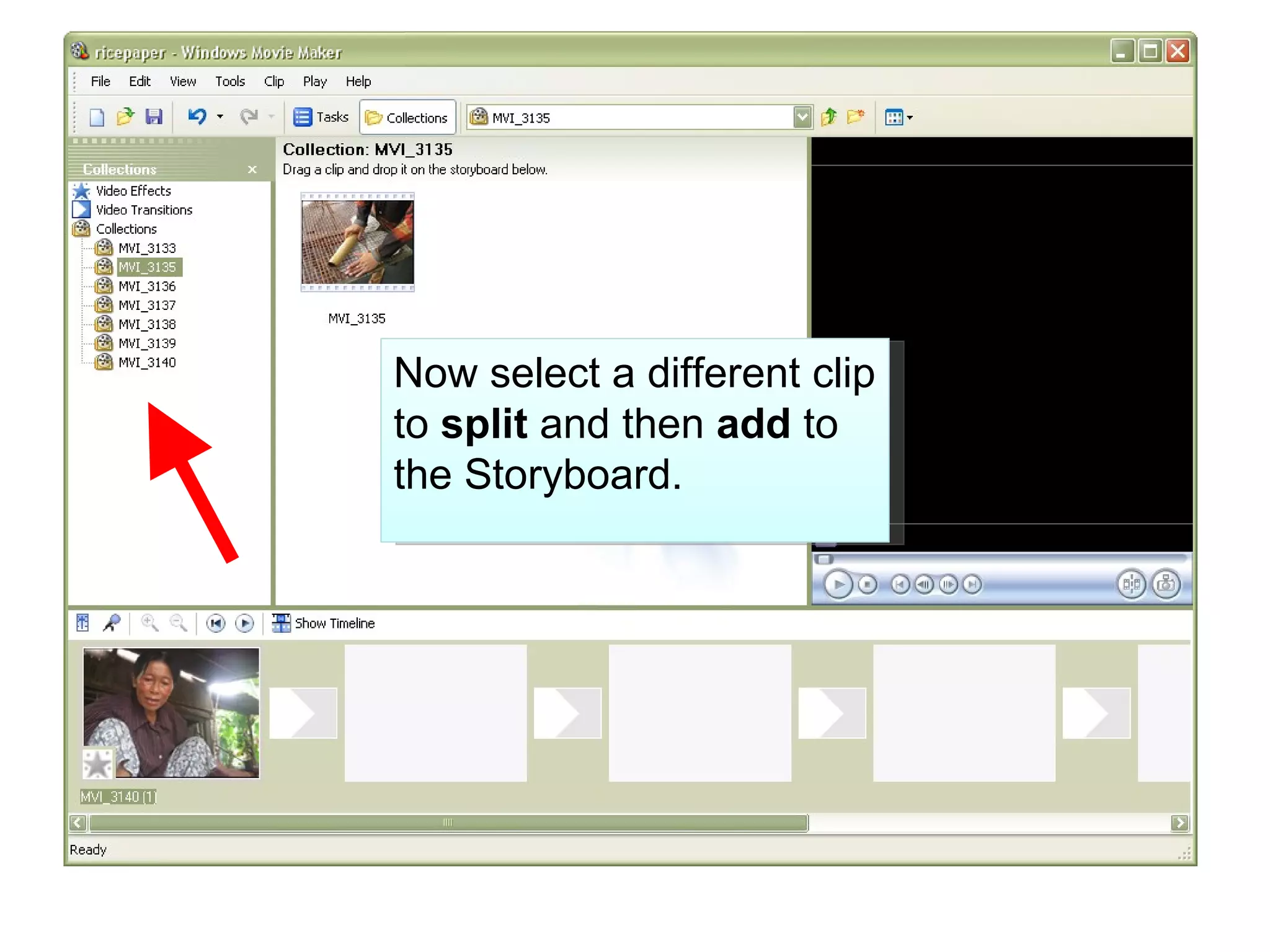Open a project with the folder icon
1270x952 pixels.
pos(125,117)
